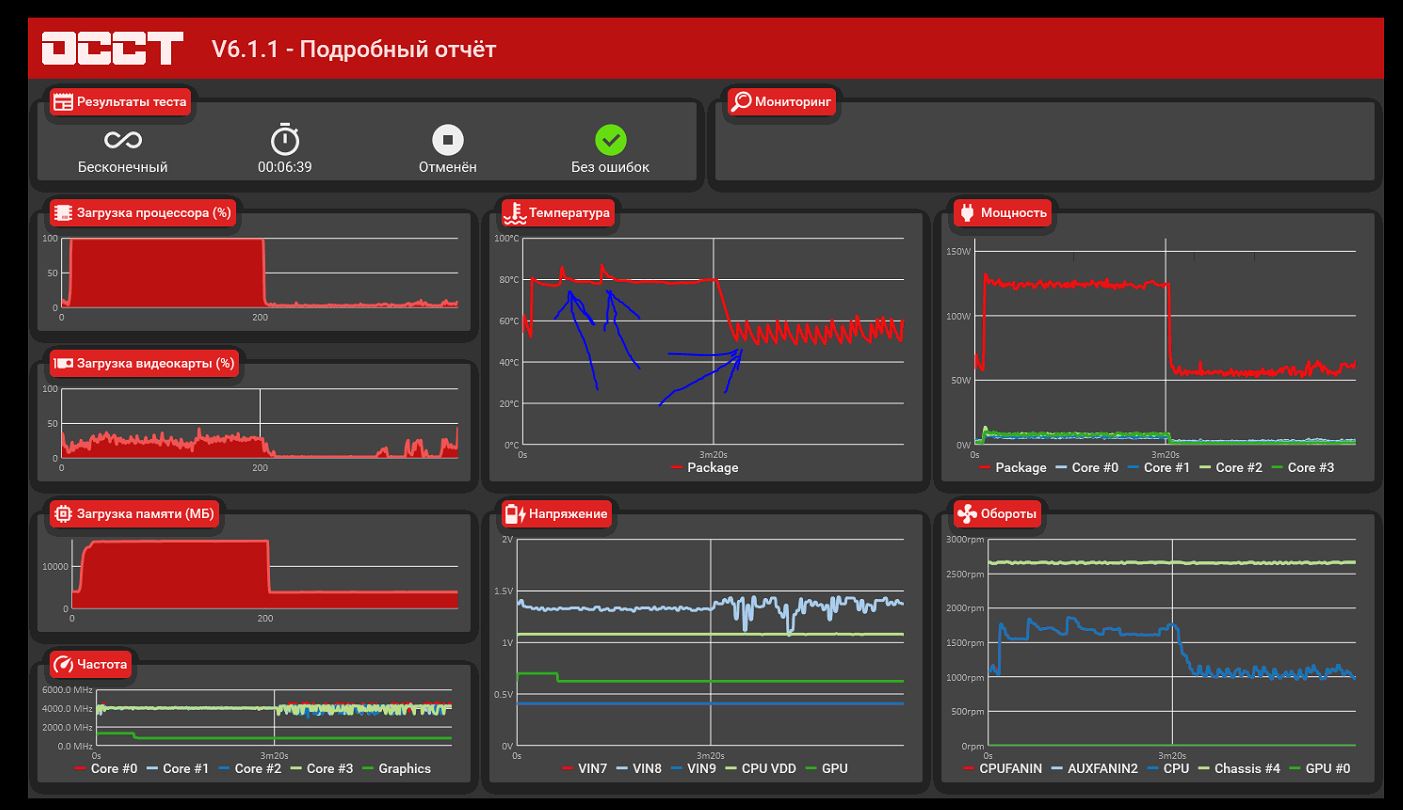Toggle the Package series in temperature legend
This screenshot has width=1403, height=810.
(x=704, y=467)
